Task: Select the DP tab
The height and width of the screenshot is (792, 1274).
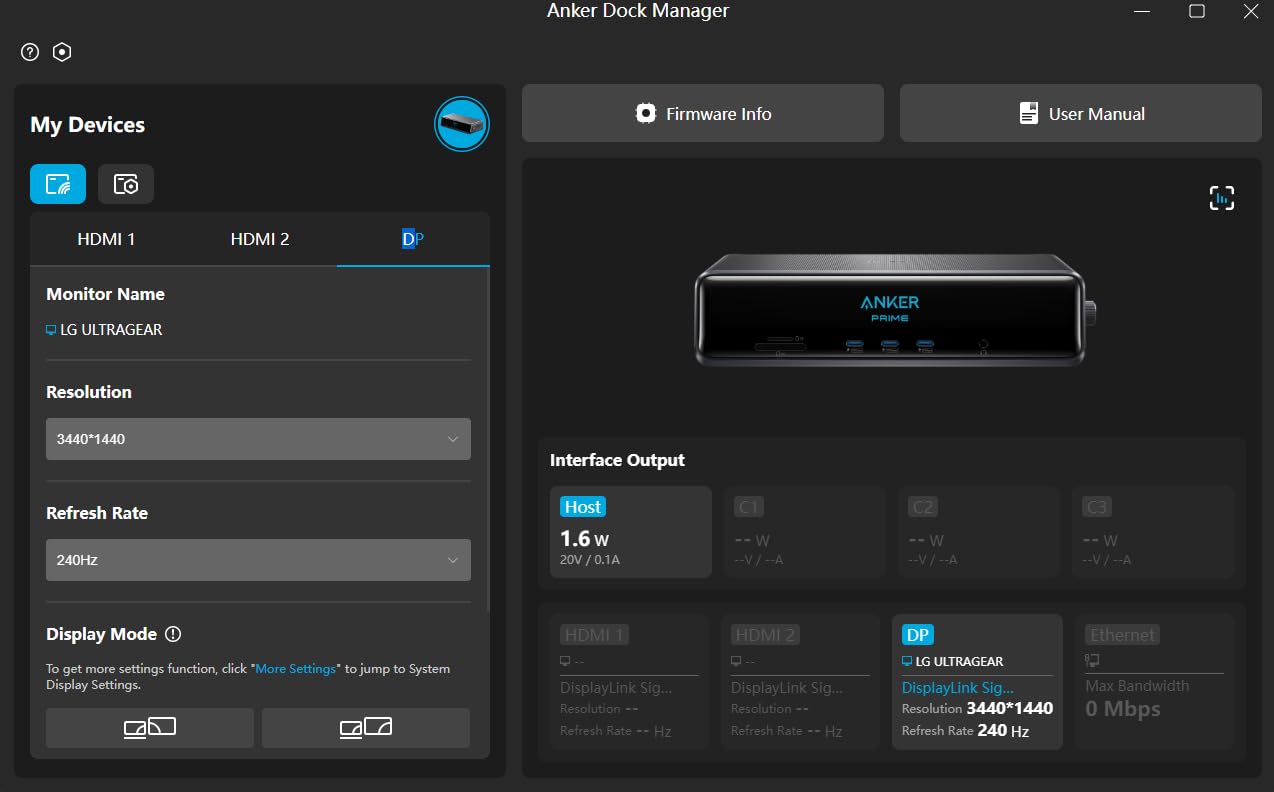Action: pyautogui.click(x=413, y=239)
